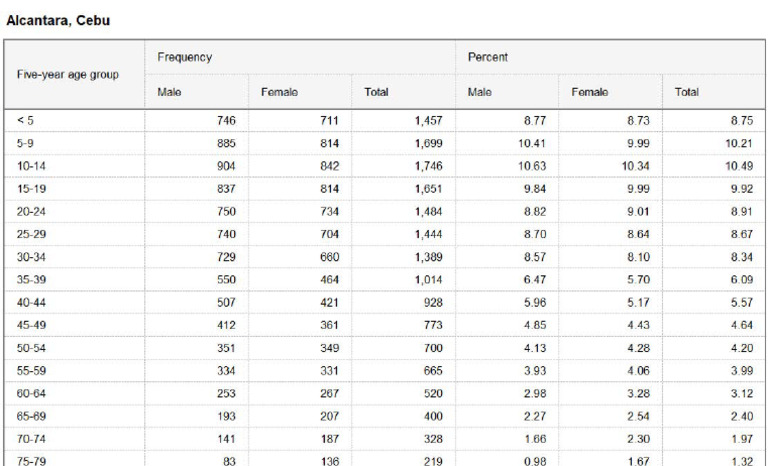Click the 10-14 age group row label
This screenshot has height=466, width=768.
[x=31, y=166]
